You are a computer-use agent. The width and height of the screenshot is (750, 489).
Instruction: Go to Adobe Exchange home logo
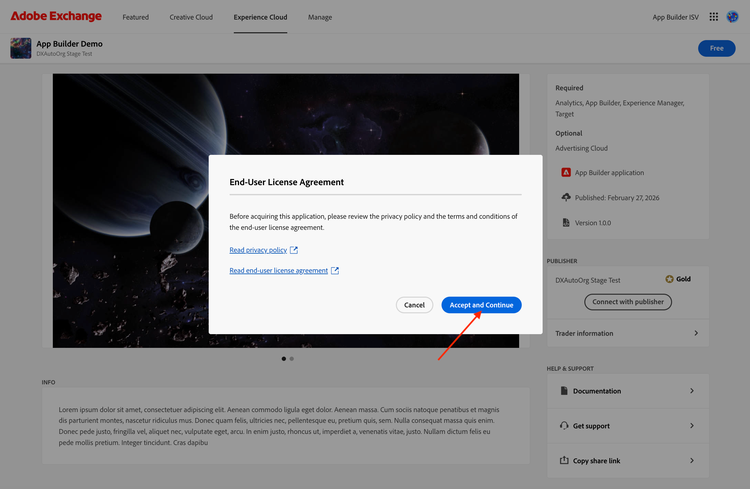click(56, 16)
